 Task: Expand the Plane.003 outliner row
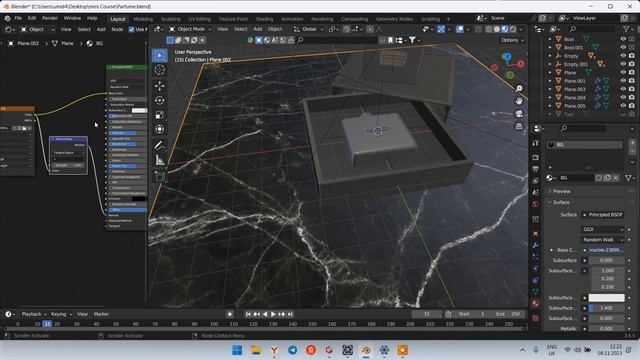(x=550, y=89)
